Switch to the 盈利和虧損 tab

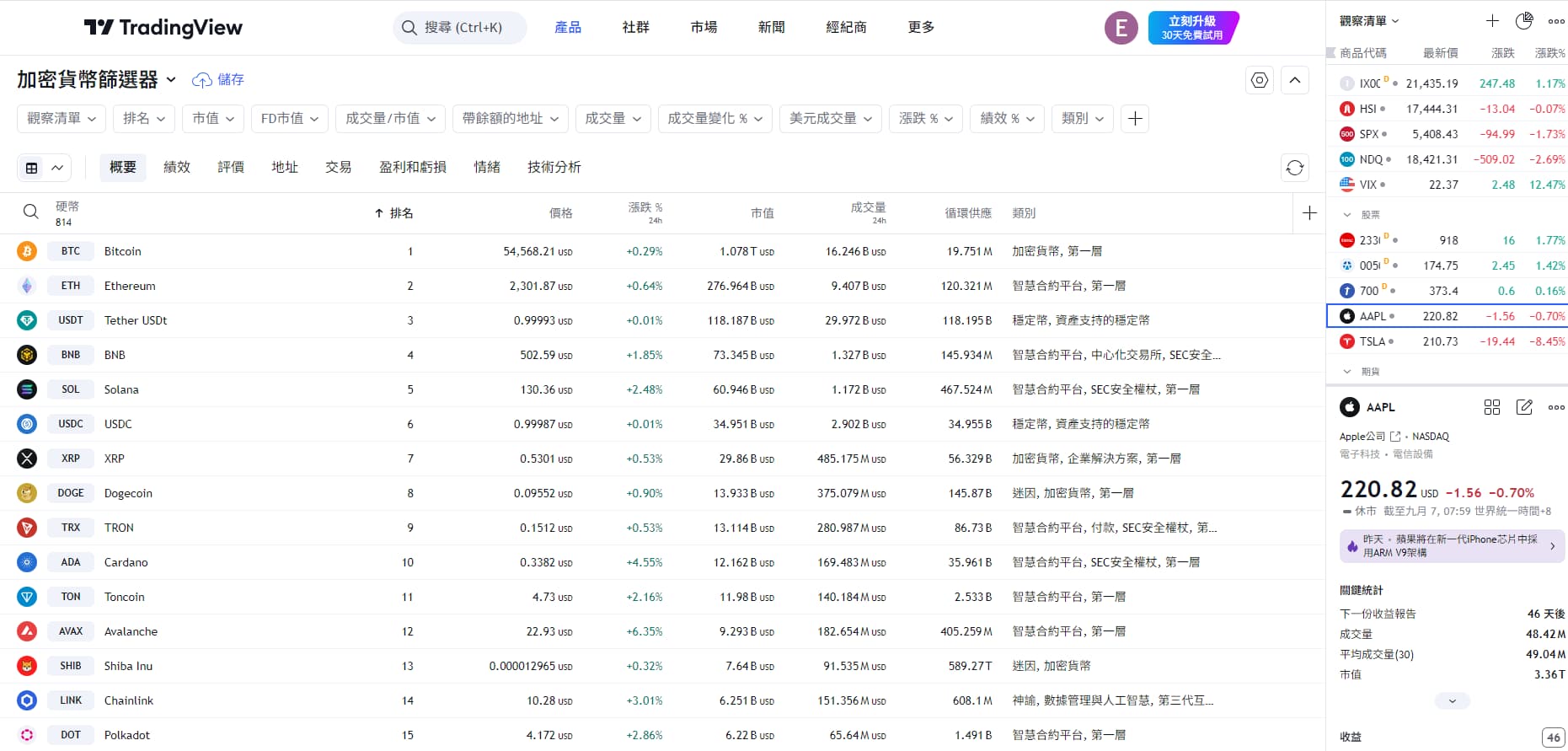click(x=413, y=168)
